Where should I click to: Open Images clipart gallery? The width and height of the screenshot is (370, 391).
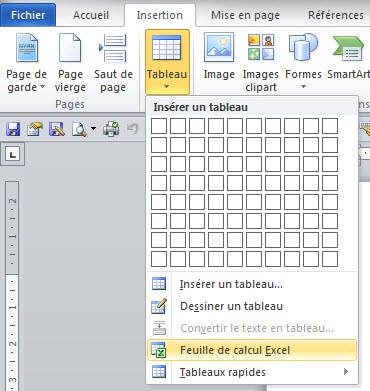(261, 63)
